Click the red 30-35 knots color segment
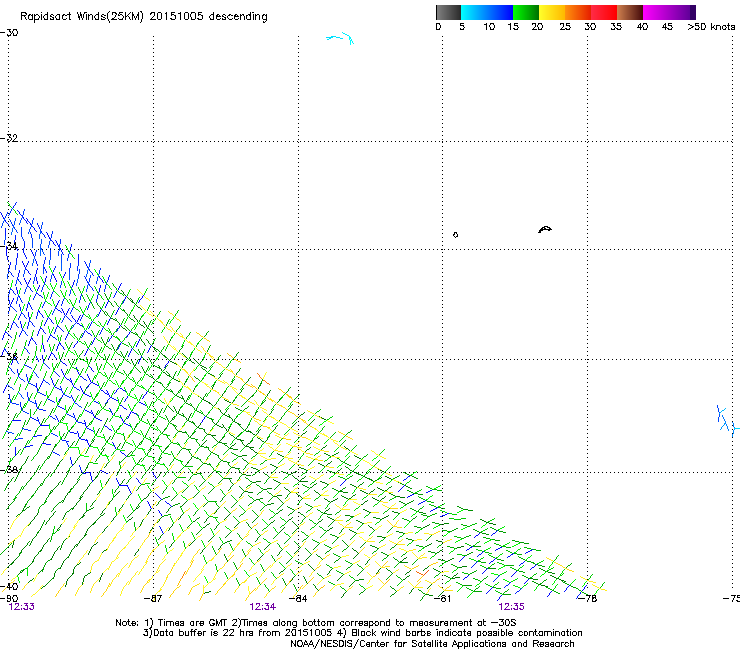 604,12
